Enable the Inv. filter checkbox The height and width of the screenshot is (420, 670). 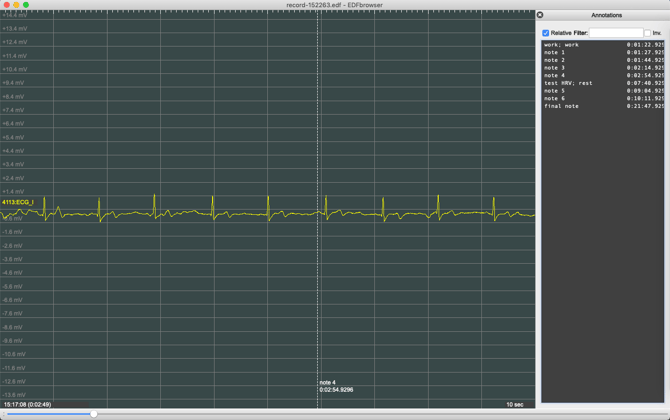click(x=648, y=33)
